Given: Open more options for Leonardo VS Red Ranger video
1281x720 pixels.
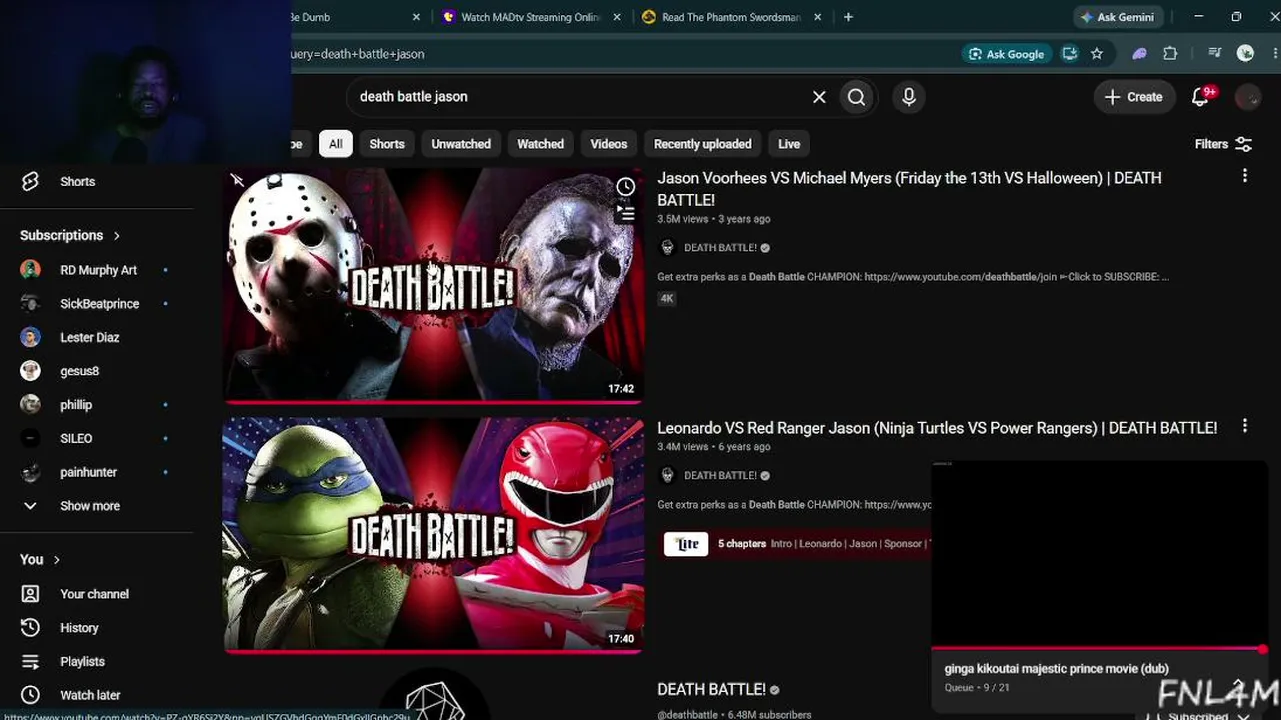Looking at the screenshot, I should tap(1245, 426).
